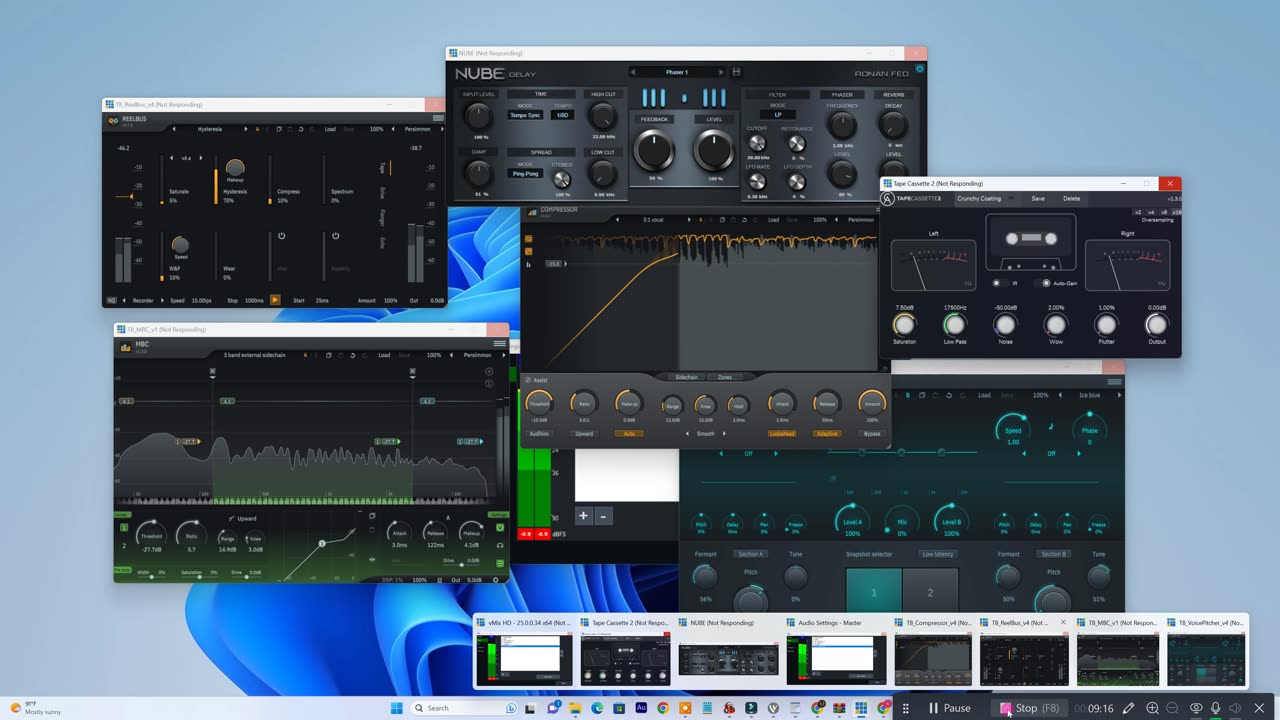Click the recorder zoom in icon

1152,708
